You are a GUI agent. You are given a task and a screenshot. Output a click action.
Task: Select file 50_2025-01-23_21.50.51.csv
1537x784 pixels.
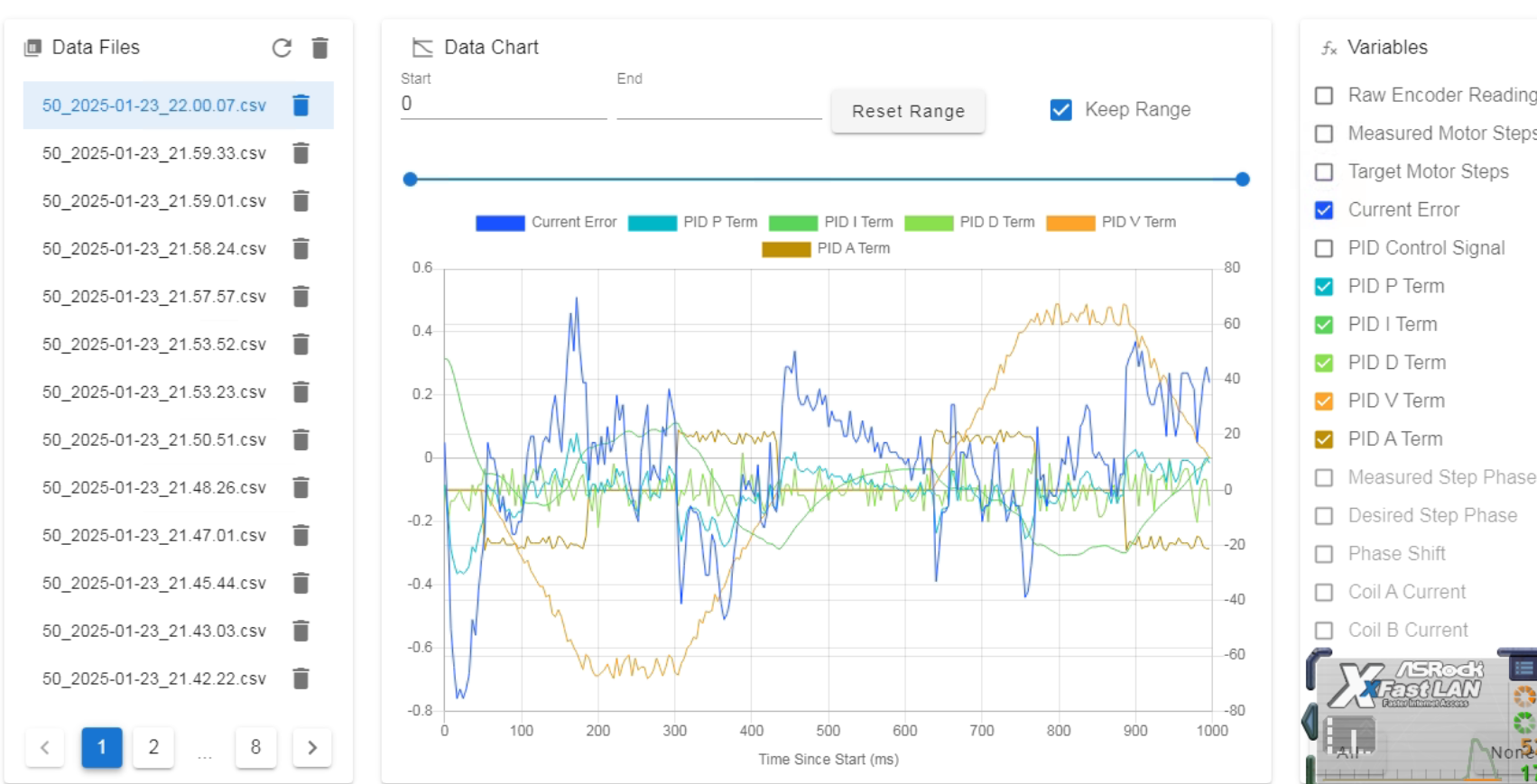154,440
